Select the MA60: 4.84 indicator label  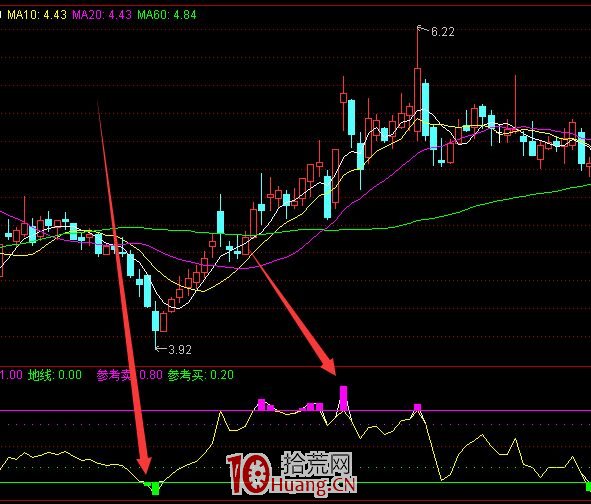coord(167,15)
